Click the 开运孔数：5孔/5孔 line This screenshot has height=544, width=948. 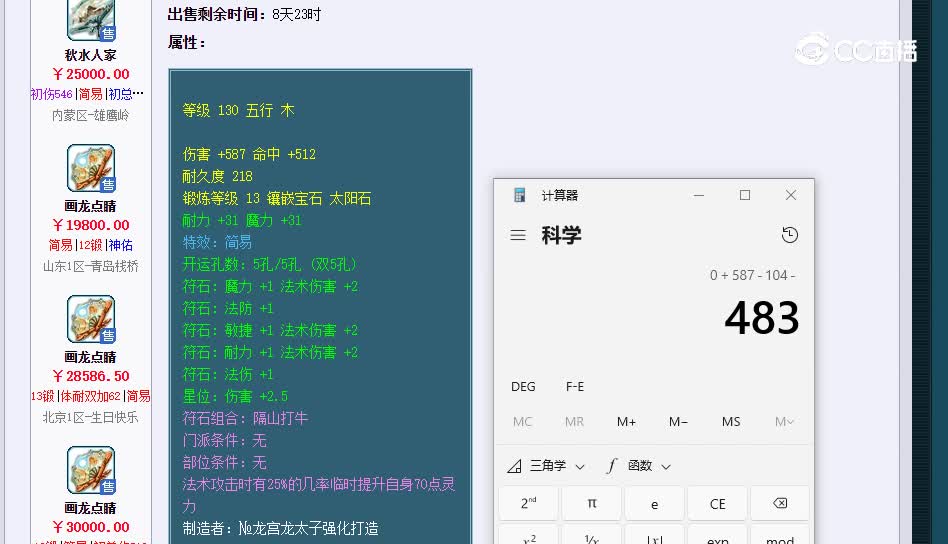(x=270, y=264)
